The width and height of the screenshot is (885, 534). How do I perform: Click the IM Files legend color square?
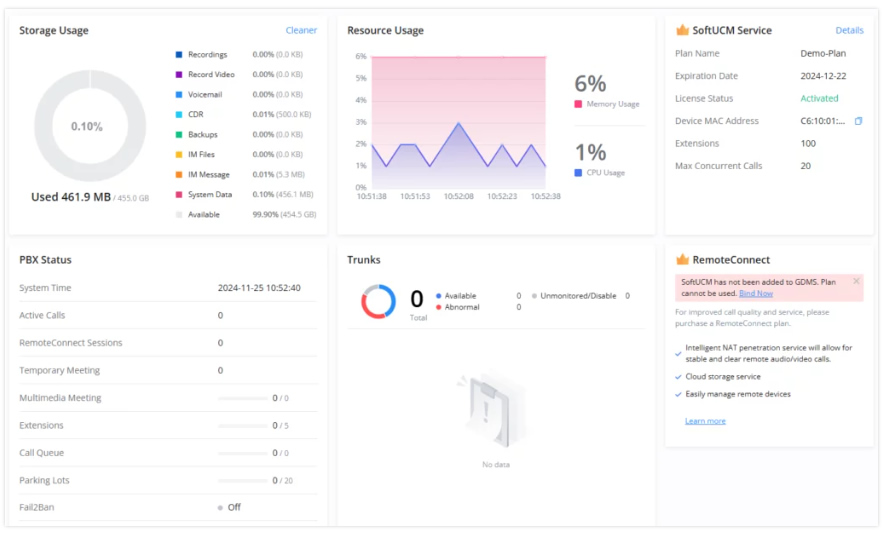point(179,155)
